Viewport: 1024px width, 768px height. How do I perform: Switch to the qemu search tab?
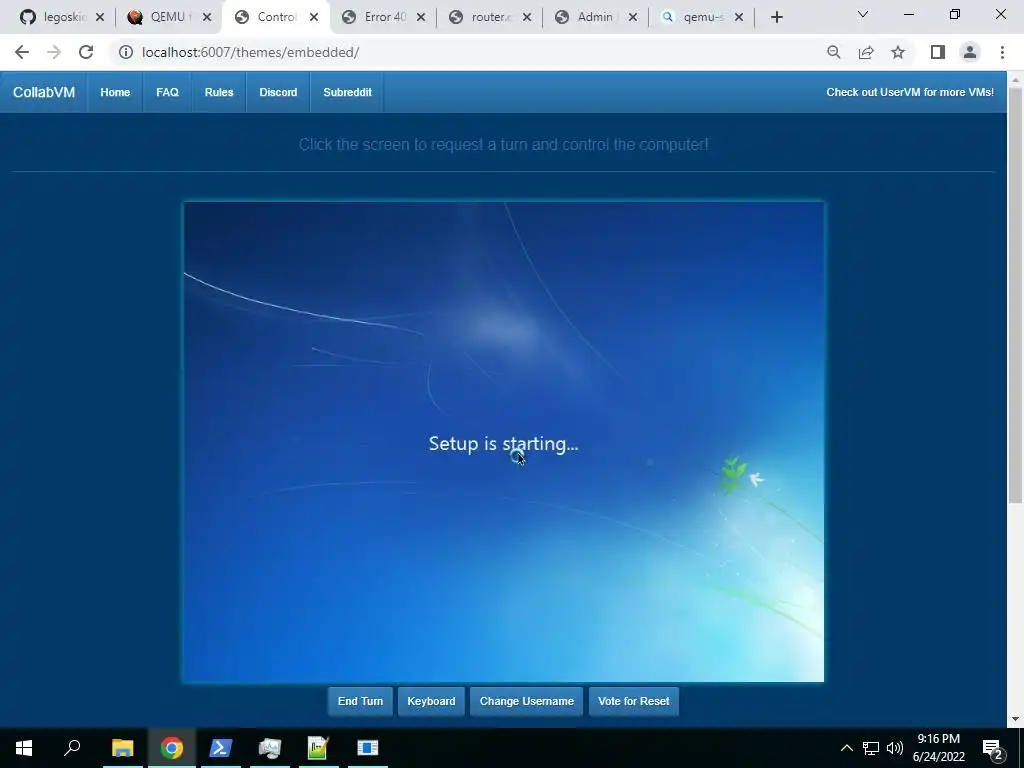703,17
